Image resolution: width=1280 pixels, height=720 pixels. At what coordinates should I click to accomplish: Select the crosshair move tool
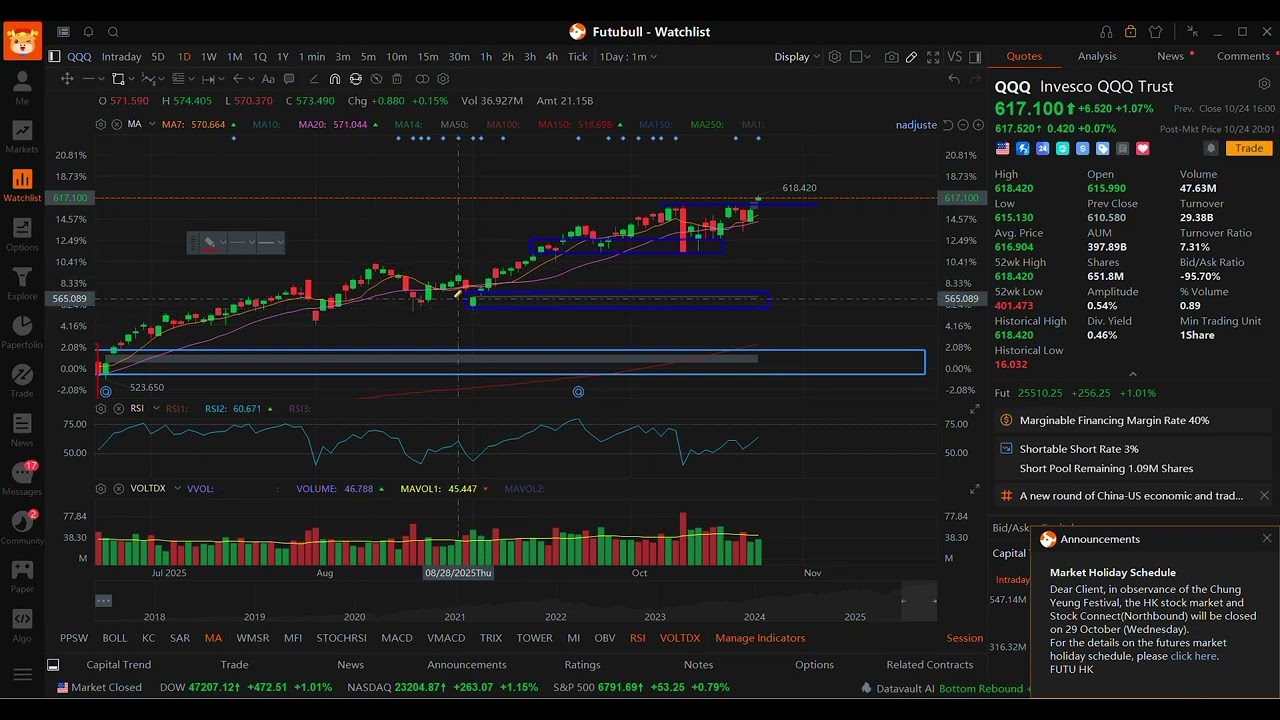click(x=67, y=79)
